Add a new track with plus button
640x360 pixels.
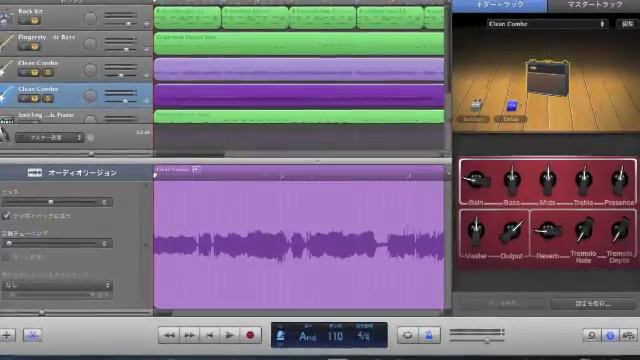[x=7, y=335]
